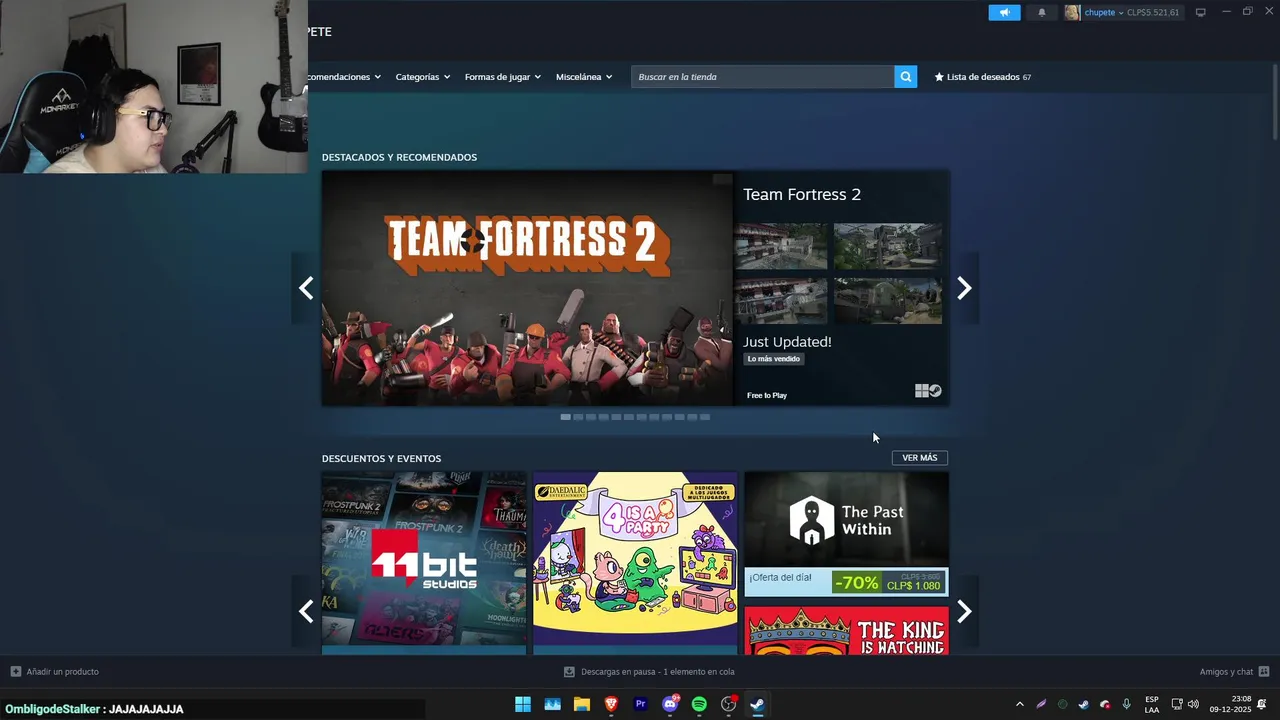Open 11 bit studios sale card

[424, 563]
